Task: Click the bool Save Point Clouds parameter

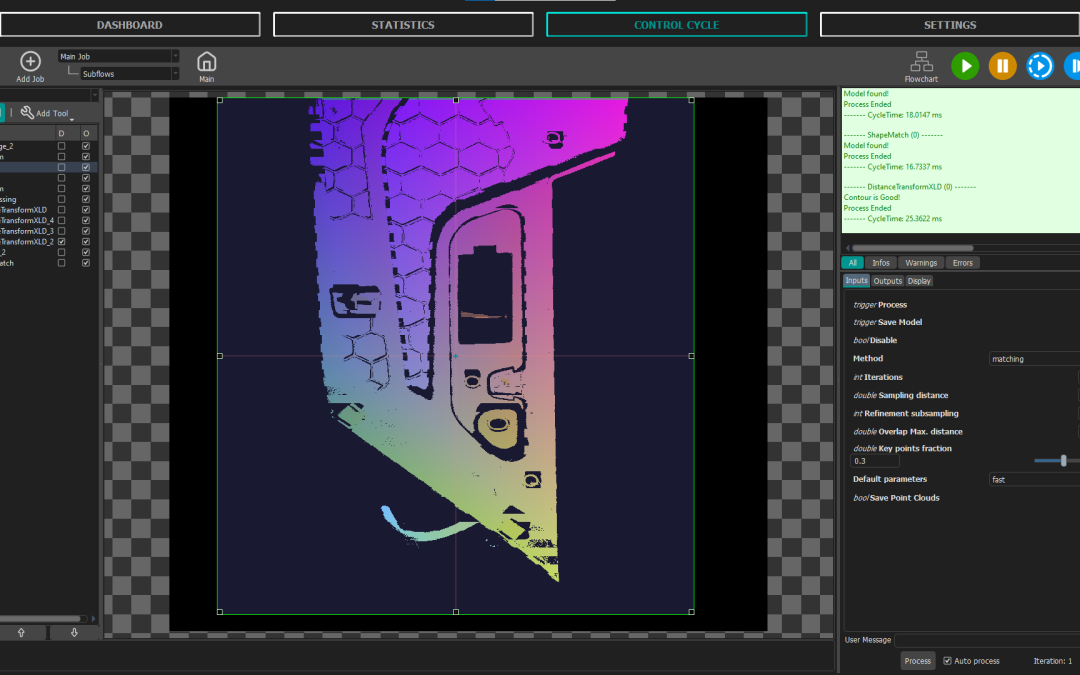Action: point(896,498)
